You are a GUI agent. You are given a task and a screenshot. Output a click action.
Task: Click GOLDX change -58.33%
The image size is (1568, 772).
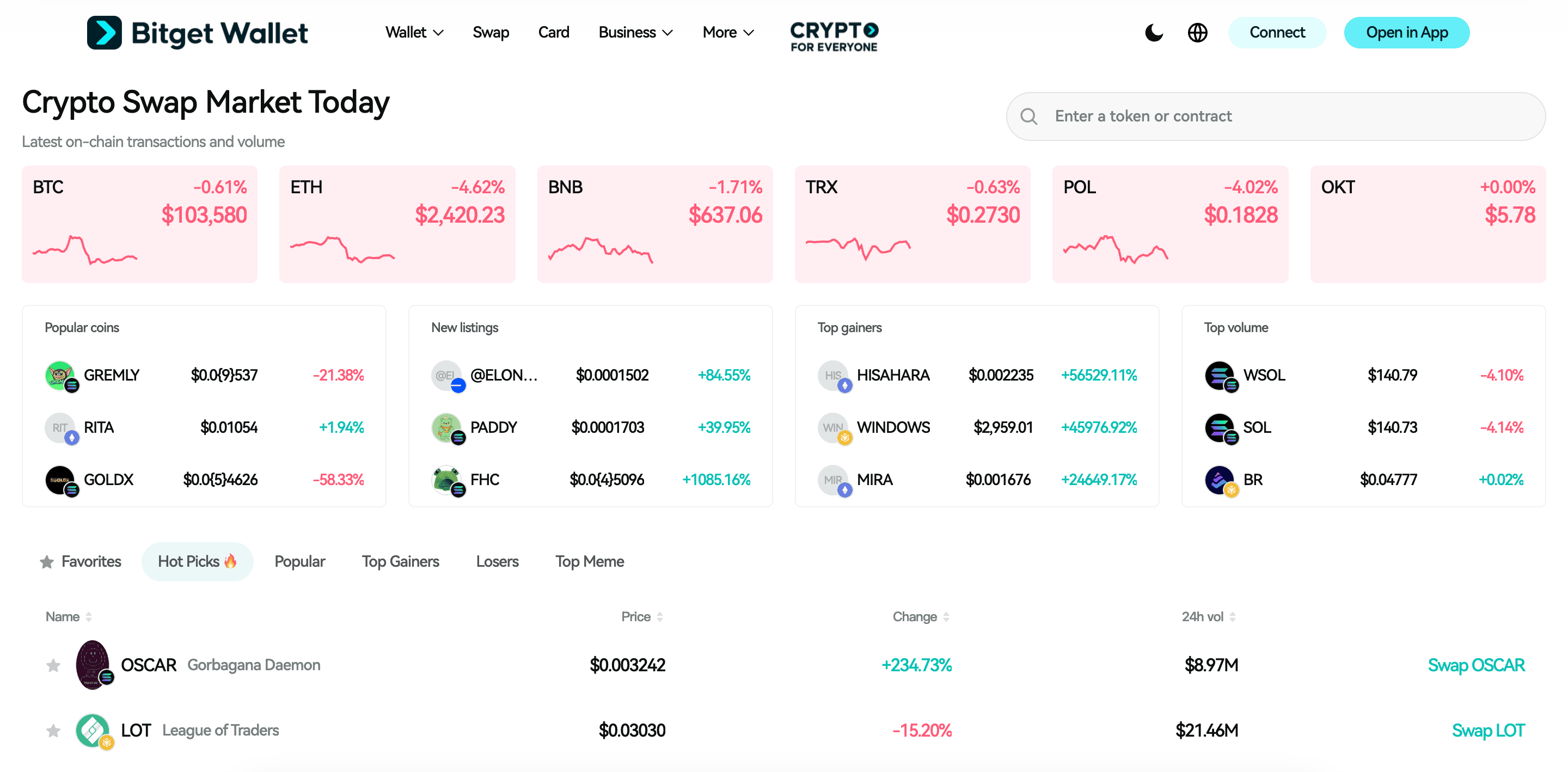tap(339, 480)
